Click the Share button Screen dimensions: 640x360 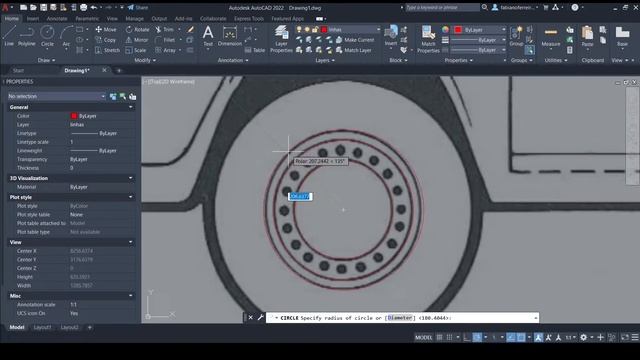(x=138, y=7)
